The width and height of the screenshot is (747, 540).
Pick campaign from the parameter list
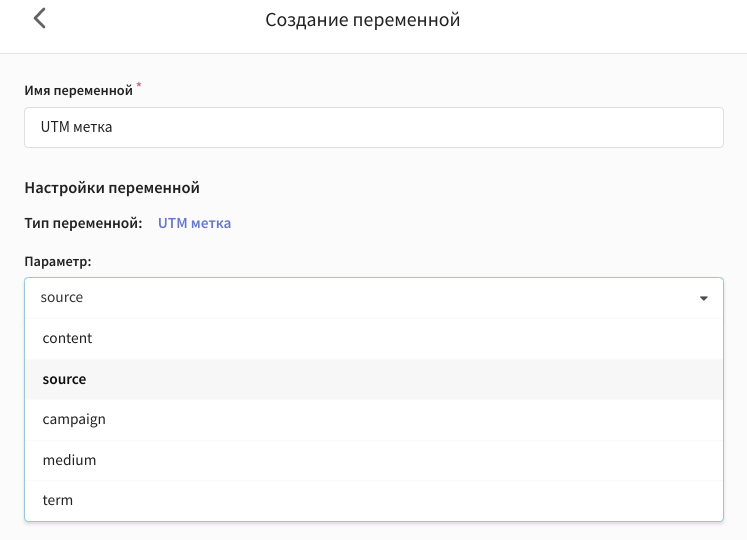coord(374,420)
